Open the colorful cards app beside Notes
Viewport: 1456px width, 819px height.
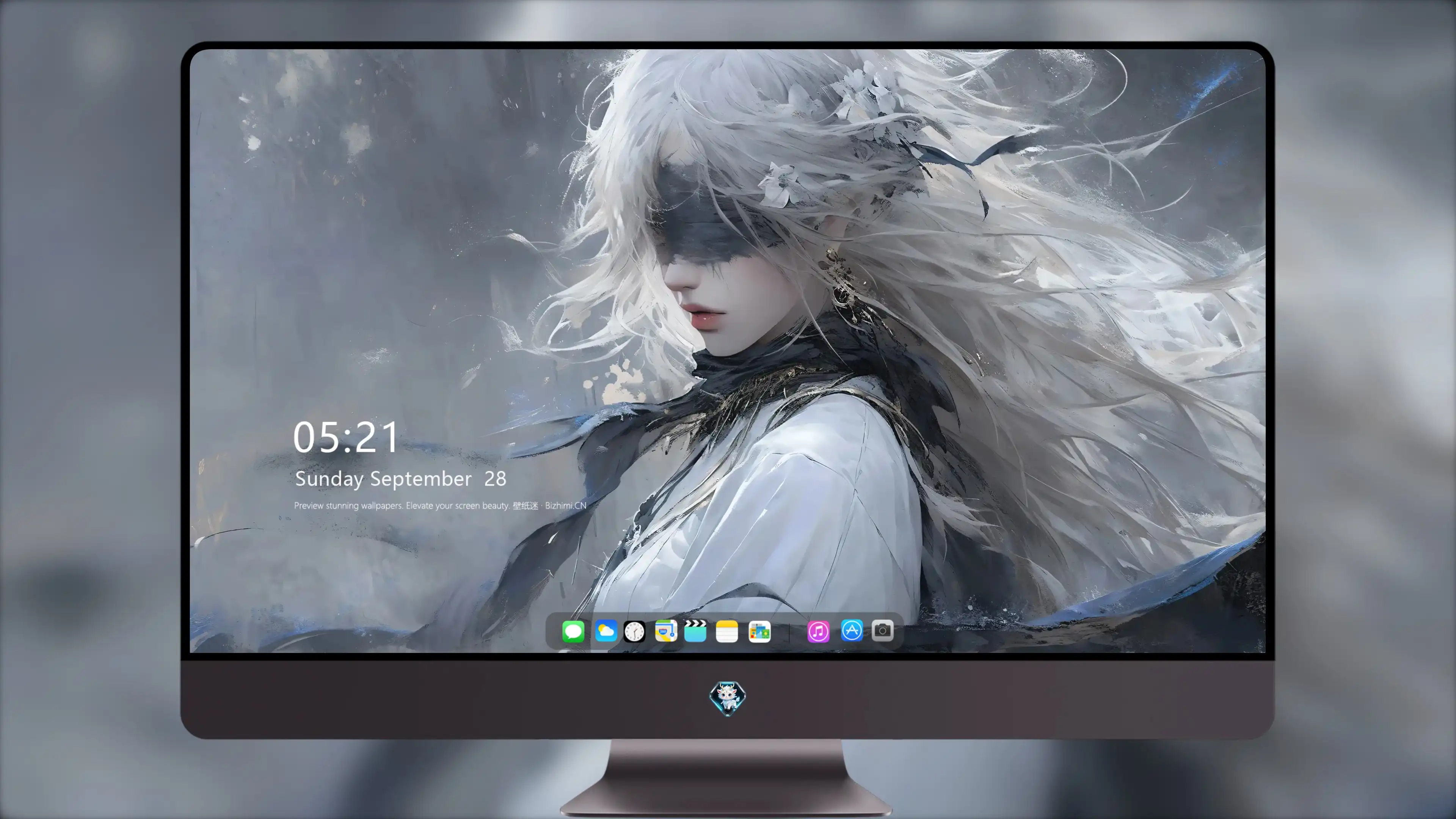point(759,631)
